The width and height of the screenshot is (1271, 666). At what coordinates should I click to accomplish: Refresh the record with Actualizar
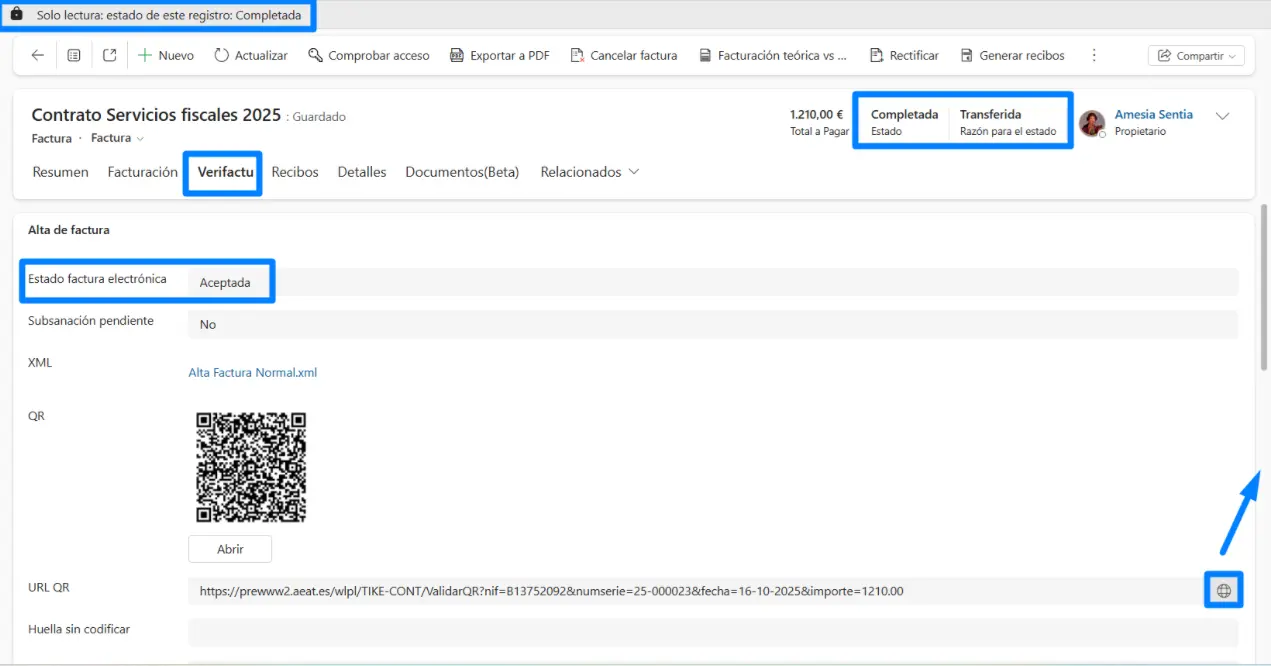tap(251, 56)
